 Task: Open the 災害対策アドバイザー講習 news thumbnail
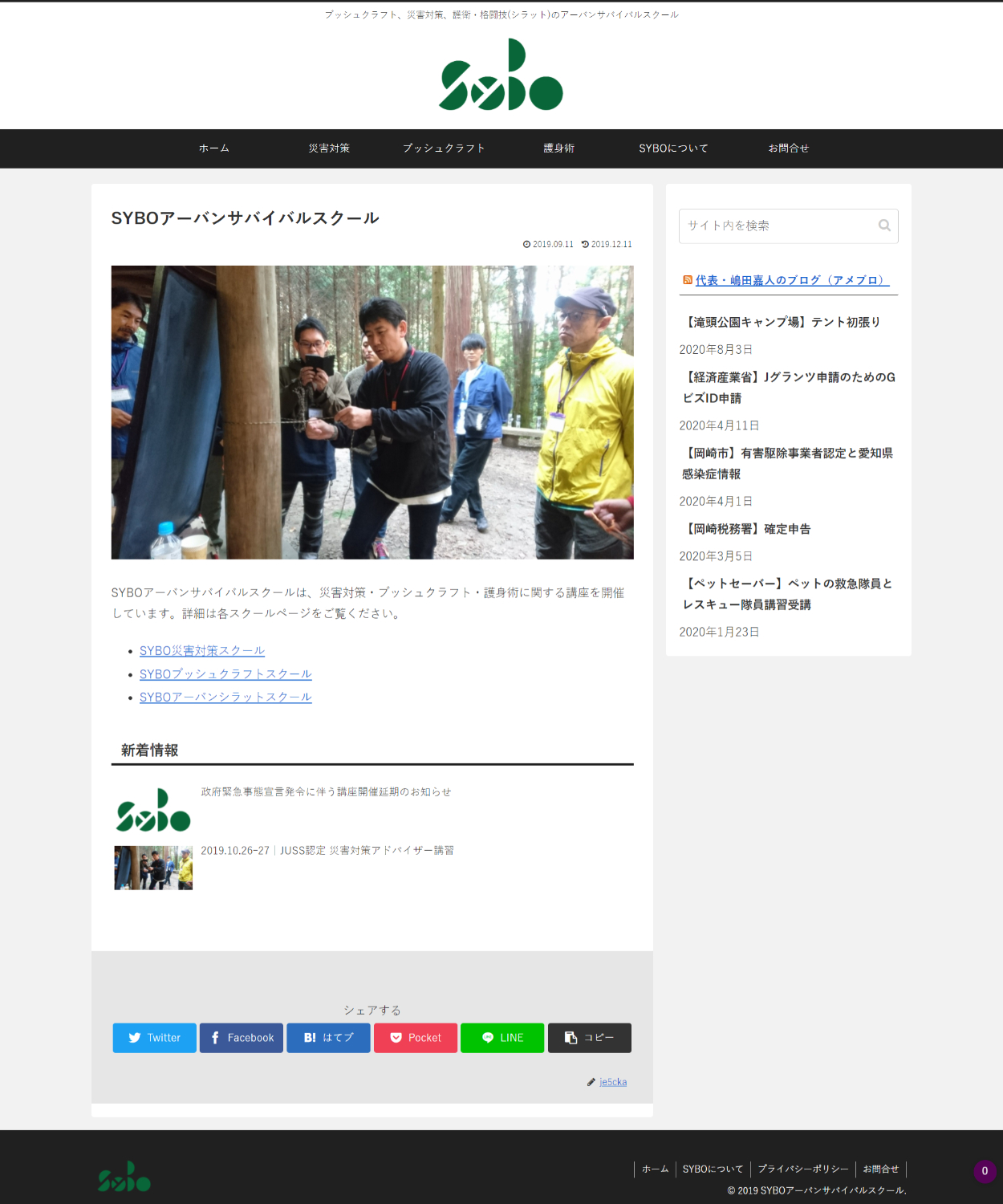153,868
